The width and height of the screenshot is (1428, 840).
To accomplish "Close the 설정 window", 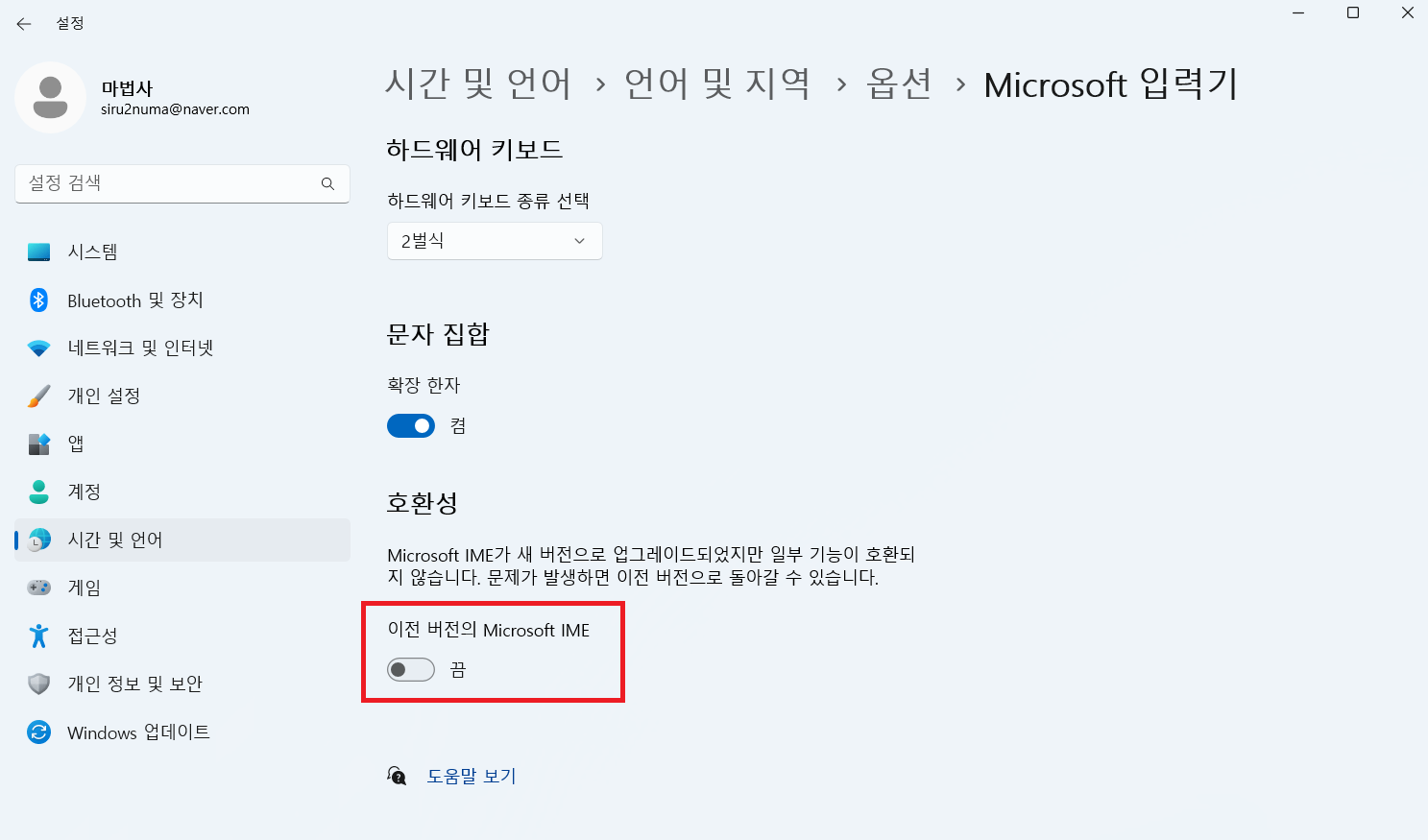I will click(x=1407, y=13).
